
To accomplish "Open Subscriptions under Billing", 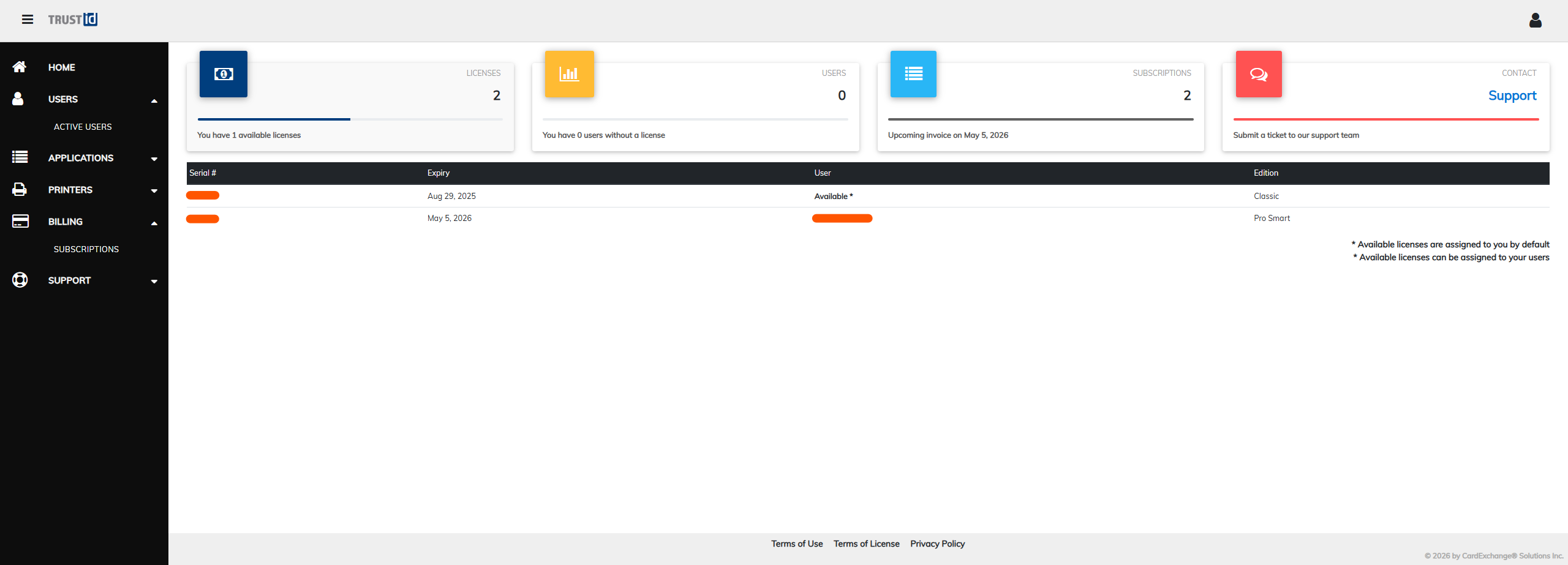I will pyautogui.click(x=86, y=249).
